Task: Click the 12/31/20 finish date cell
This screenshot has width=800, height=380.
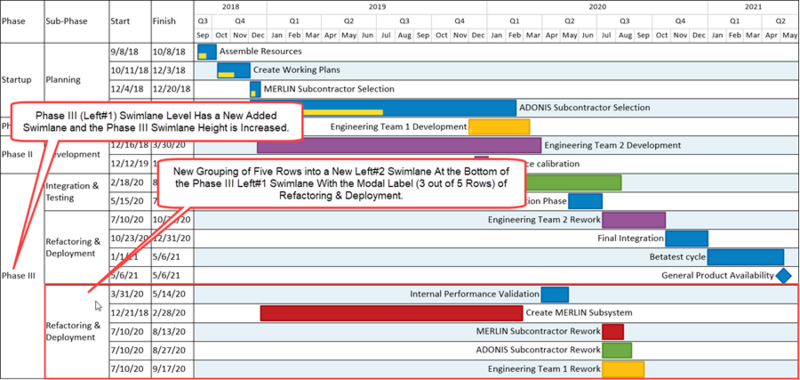Action: coord(172,238)
